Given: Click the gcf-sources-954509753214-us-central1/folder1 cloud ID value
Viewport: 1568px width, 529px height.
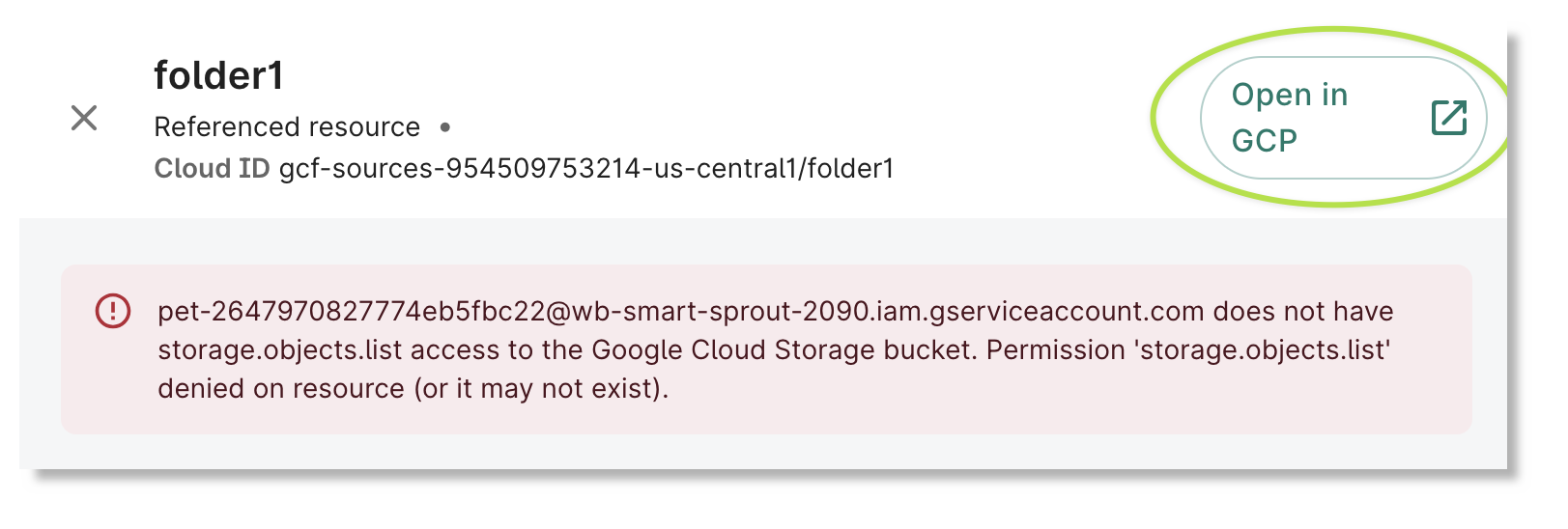Looking at the screenshot, I should (585, 168).
